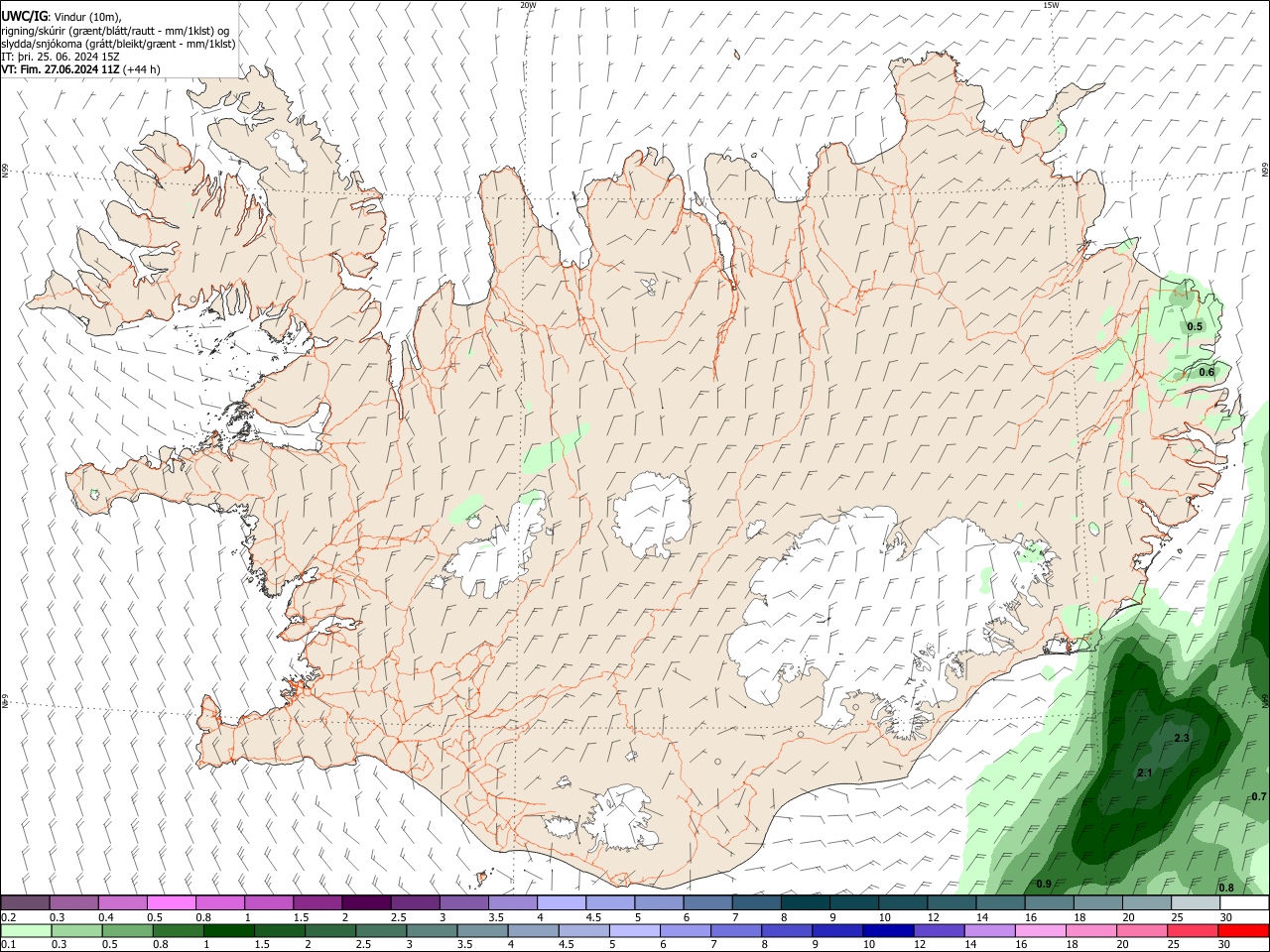
Task: Select the crimson 25 swatch in lower legend
Action: pos(1193,930)
